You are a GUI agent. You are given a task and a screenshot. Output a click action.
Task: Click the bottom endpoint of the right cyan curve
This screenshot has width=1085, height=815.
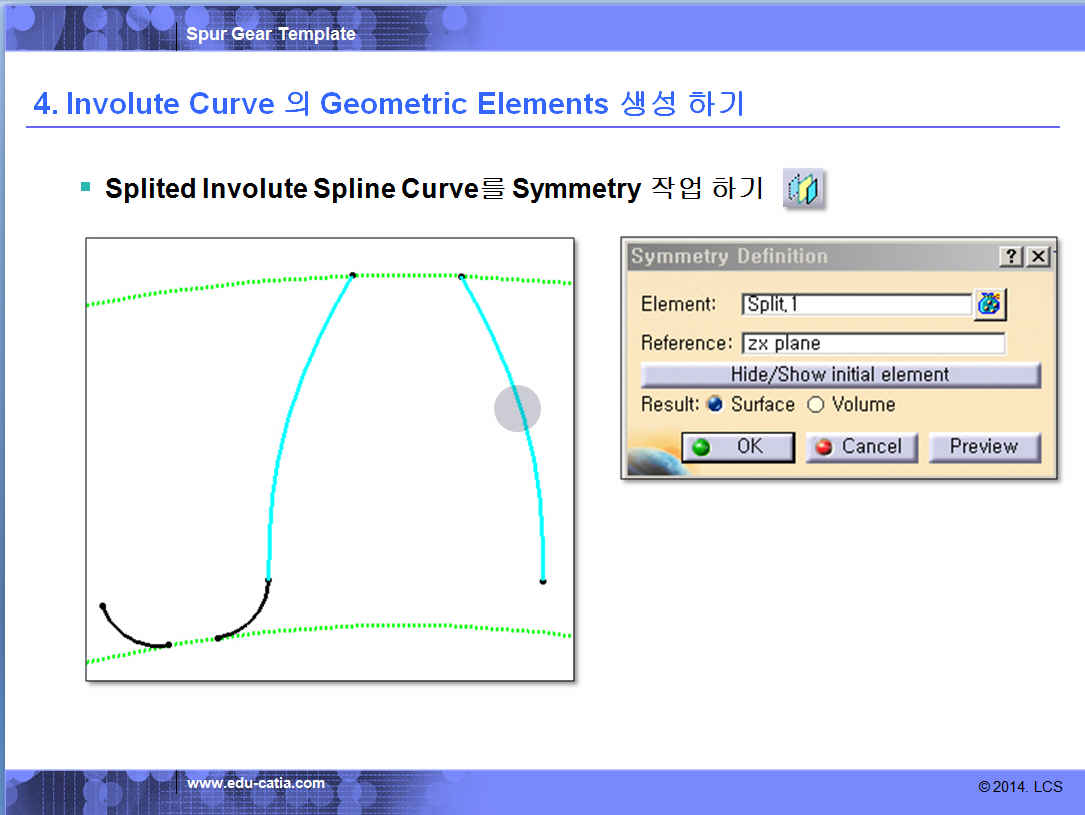pyautogui.click(x=543, y=581)
